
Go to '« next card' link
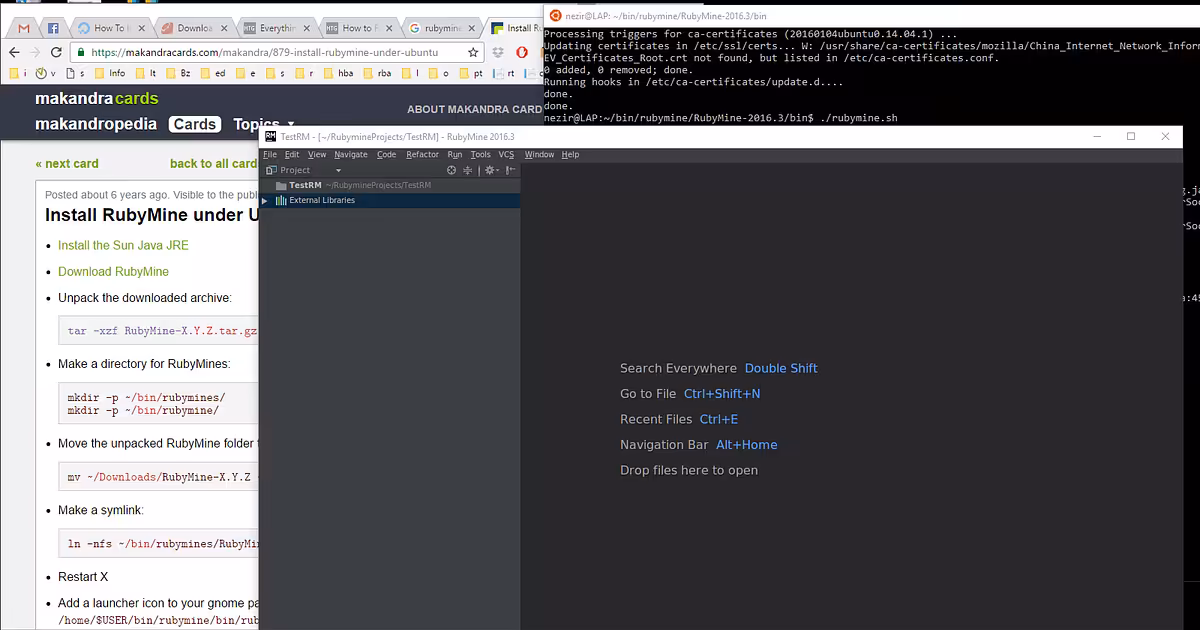[67, 163]
